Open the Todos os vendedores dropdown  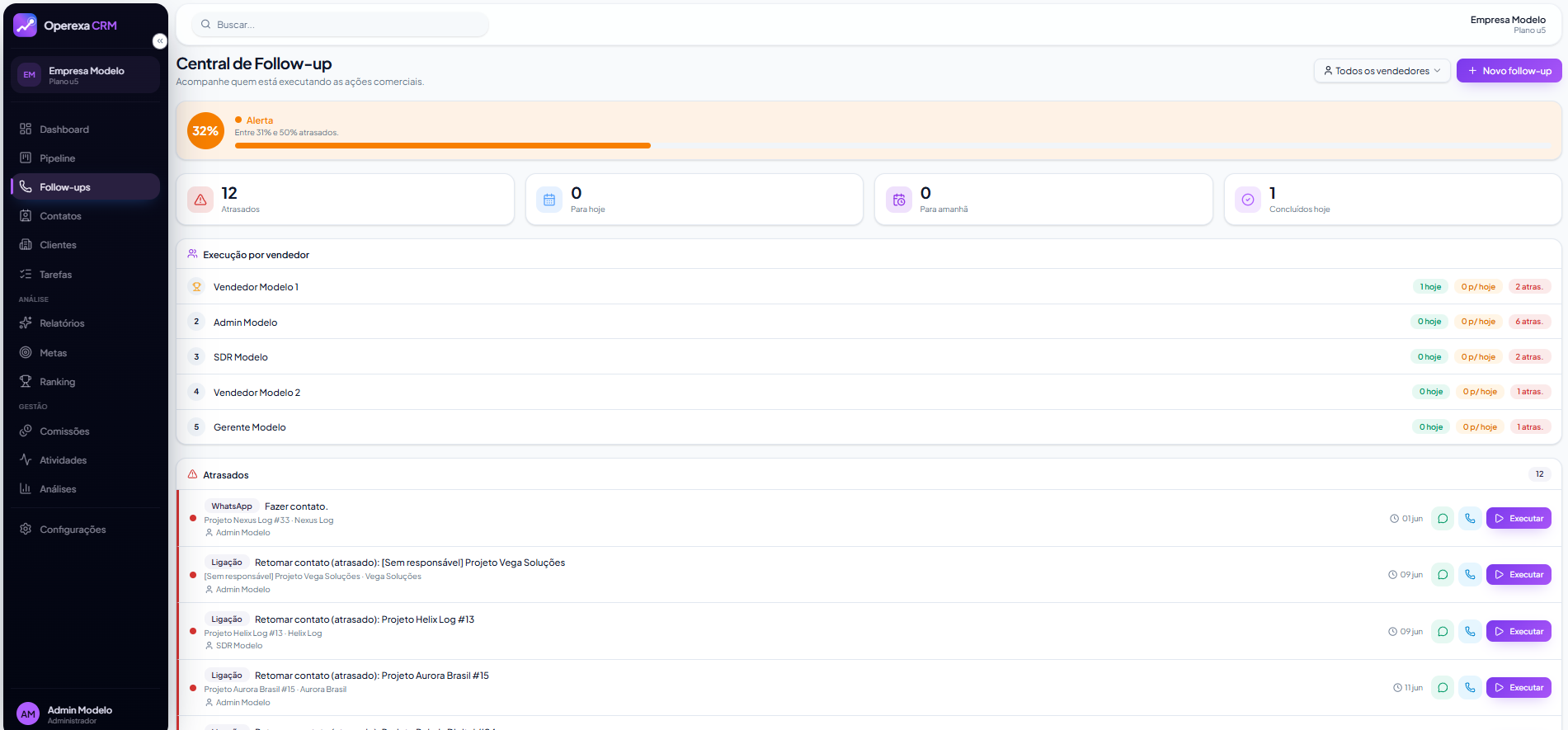pyautogui.click(x=1382, y=71)
